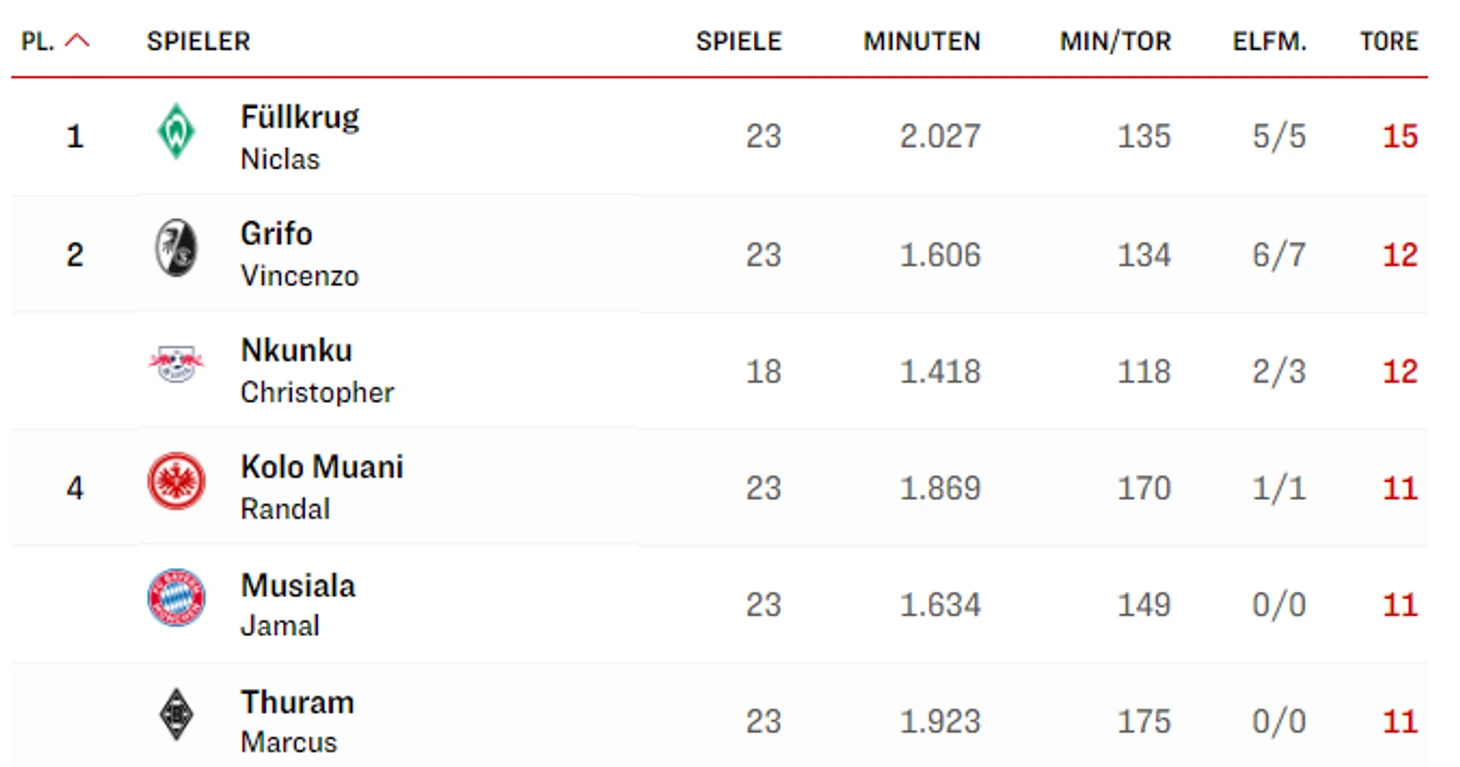This screenshot has height=767, width=1460.
Task: Click the Werder Bremen club crest
Action: click(176, 132)
